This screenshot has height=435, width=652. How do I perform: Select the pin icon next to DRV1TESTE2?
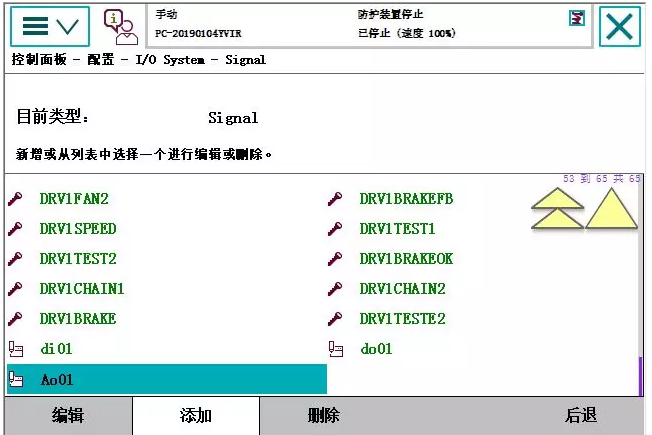[335, 319]
